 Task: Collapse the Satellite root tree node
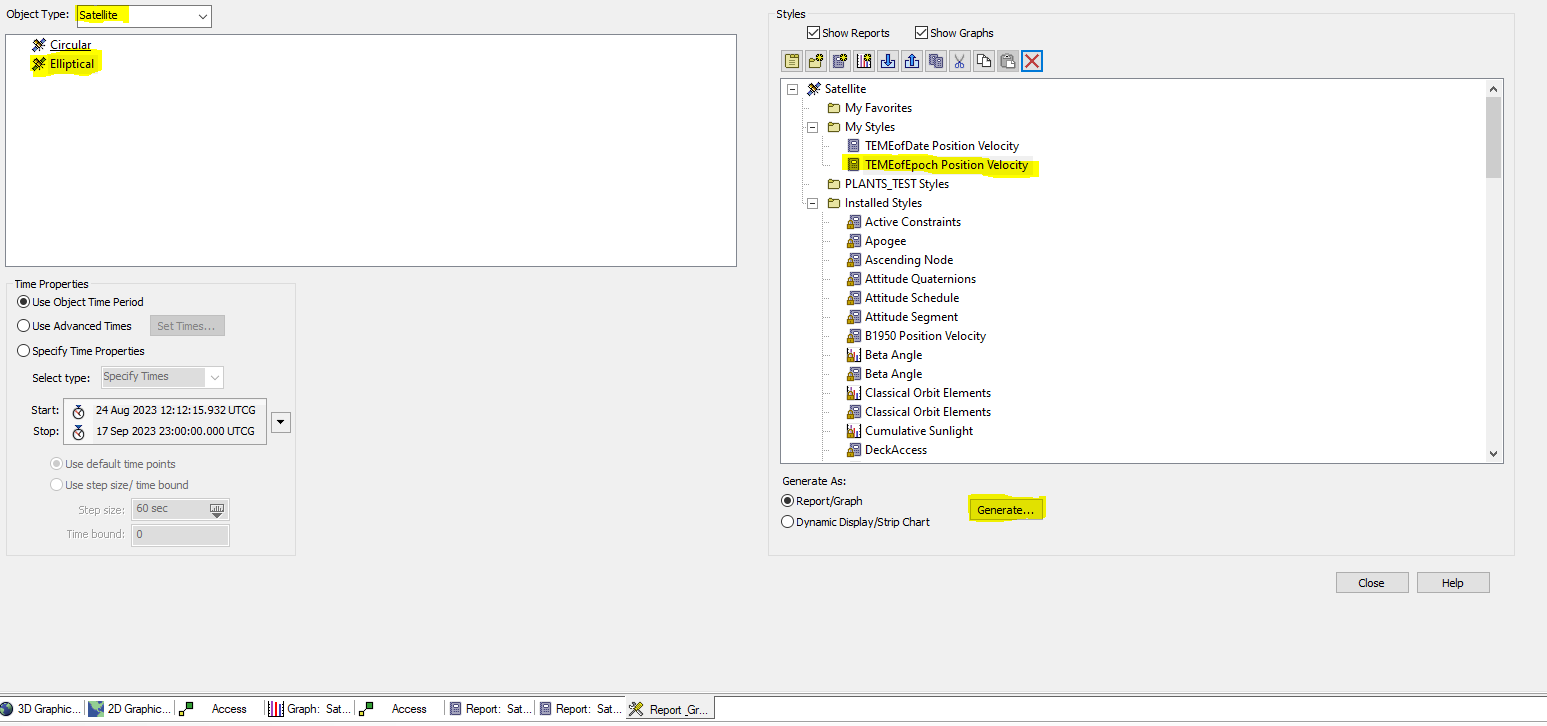click(x=793, y=89)
